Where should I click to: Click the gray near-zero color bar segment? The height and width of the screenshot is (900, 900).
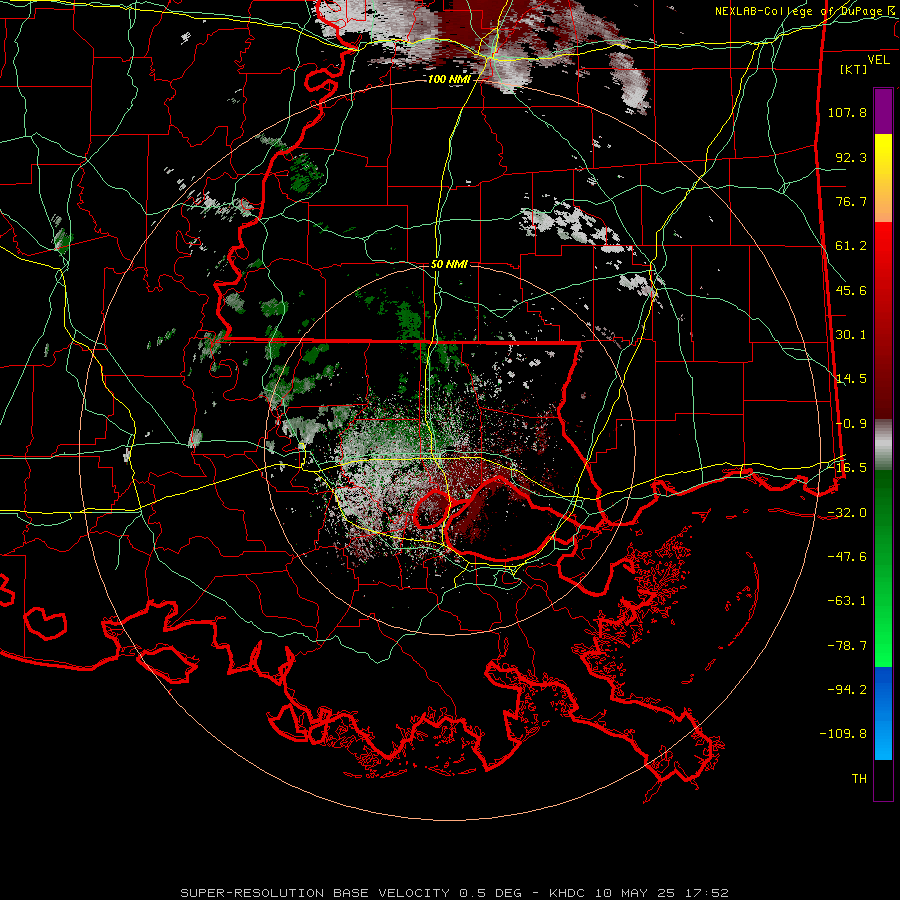click(x=883, y=445)
